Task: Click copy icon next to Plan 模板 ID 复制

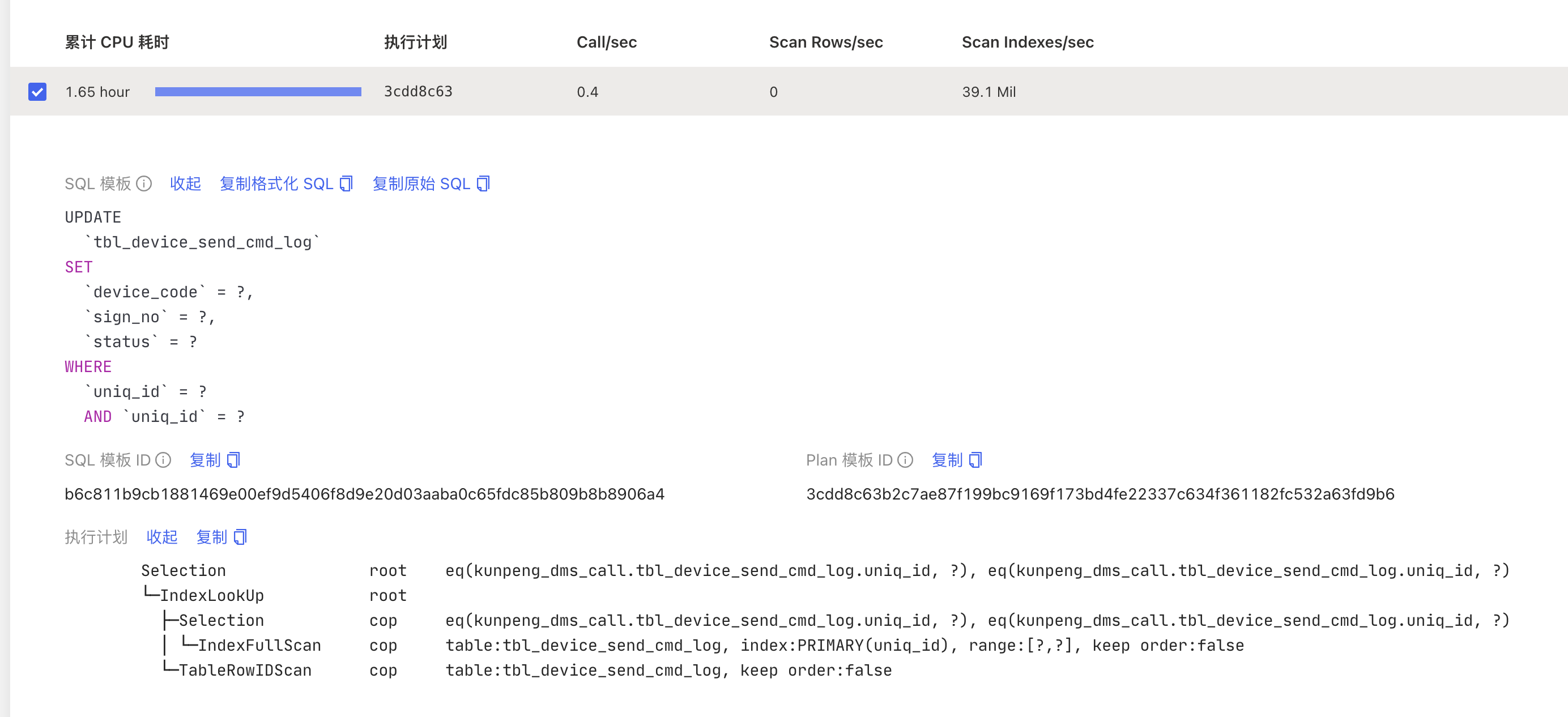Action: [975, 460]
